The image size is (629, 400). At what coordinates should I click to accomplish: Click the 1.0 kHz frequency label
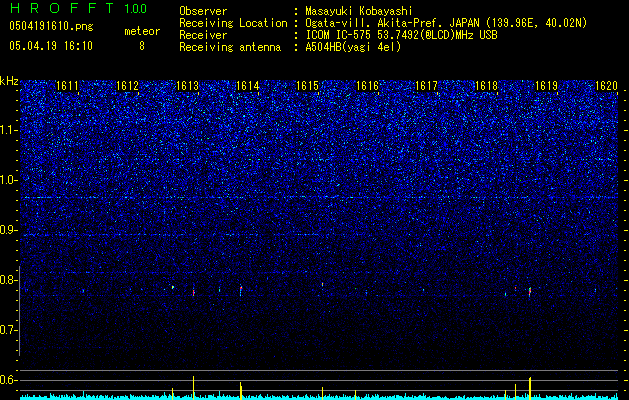(9, 180)
